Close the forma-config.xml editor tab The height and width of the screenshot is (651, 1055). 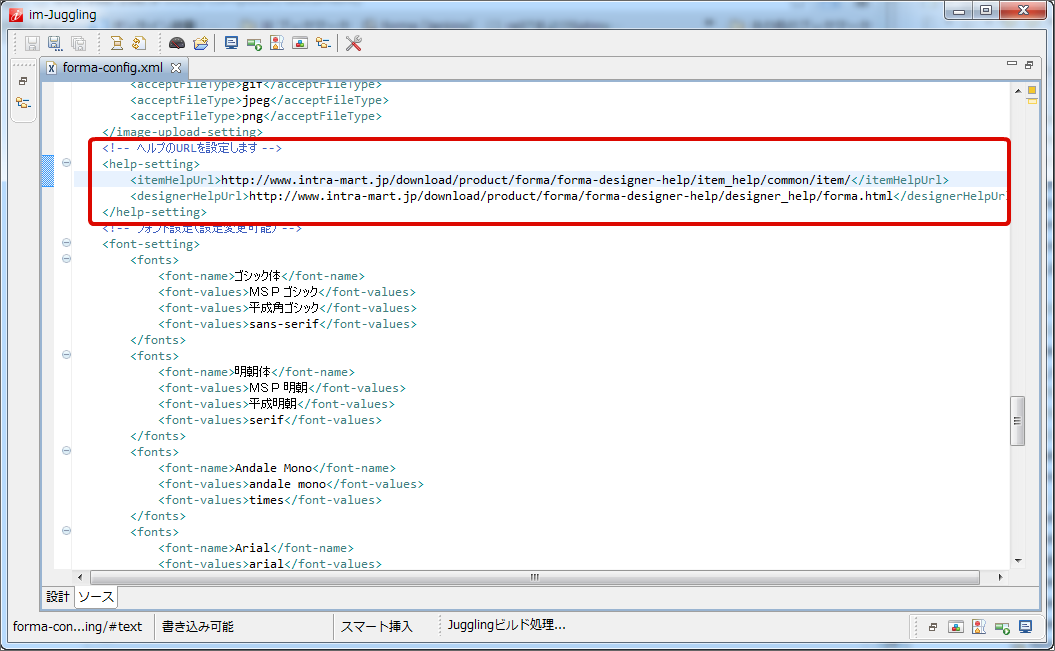click(x=176, y=68)
